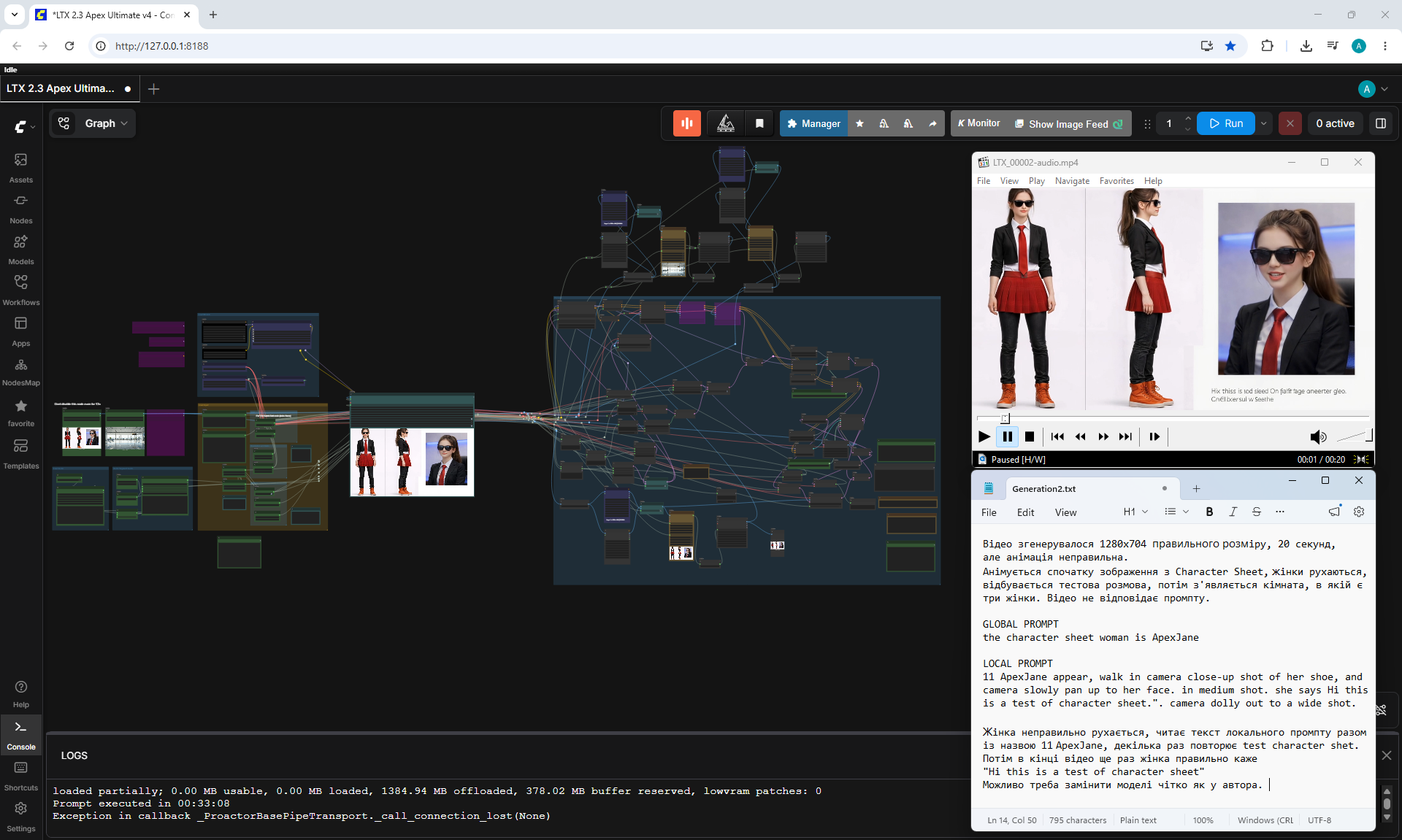Open the Edit menu in Notepad
This screenshot has height=840, width=1402.
tap(1025, 512)
